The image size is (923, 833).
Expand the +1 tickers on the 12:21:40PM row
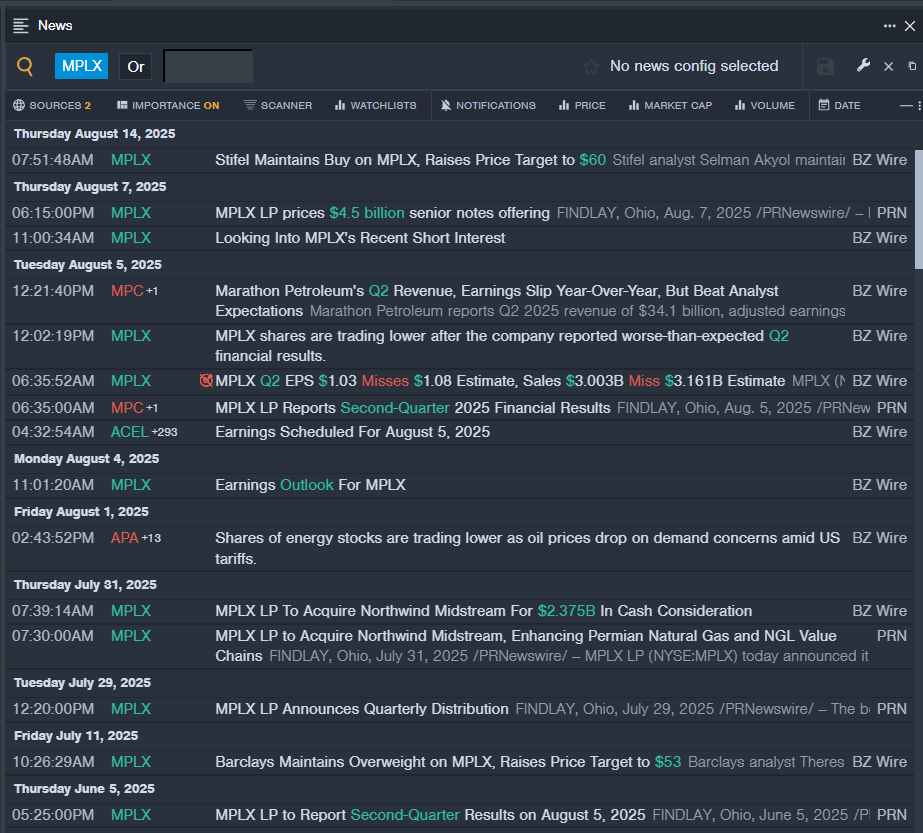(x=152, y=291)
